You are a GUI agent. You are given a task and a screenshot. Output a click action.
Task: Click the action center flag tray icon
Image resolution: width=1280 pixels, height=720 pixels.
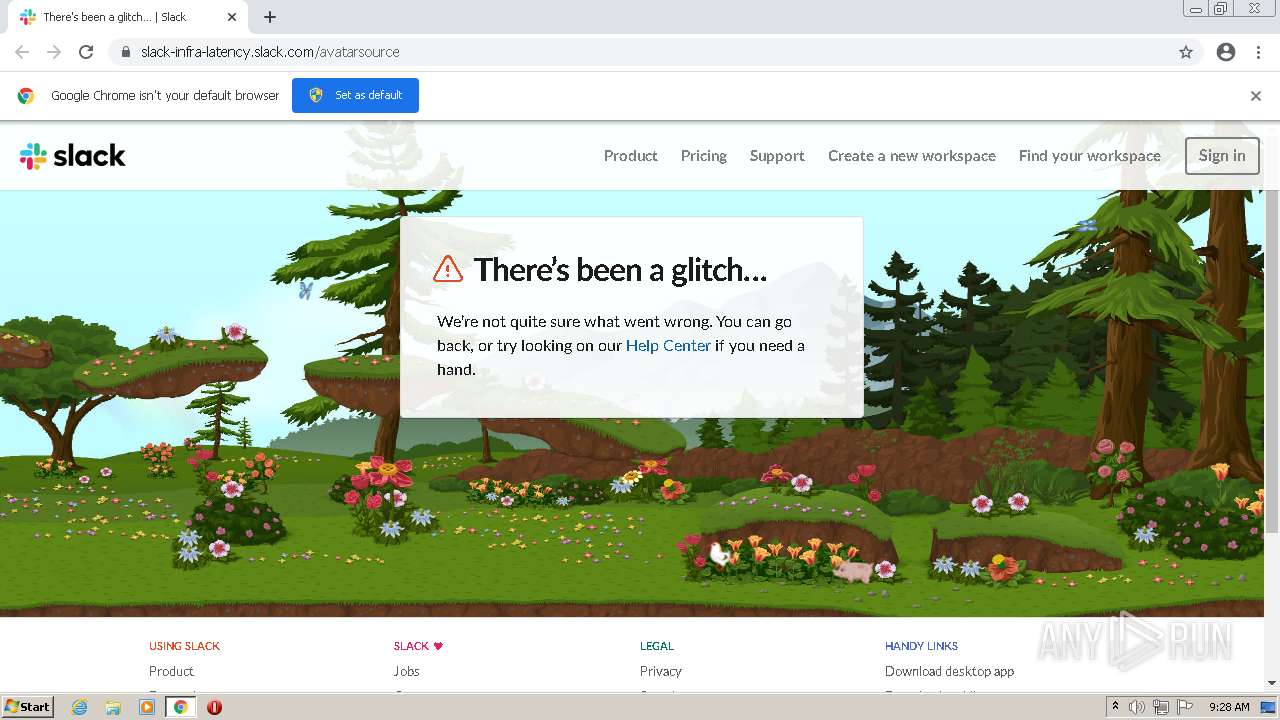pyautogui.click(x=1185, y=707)
